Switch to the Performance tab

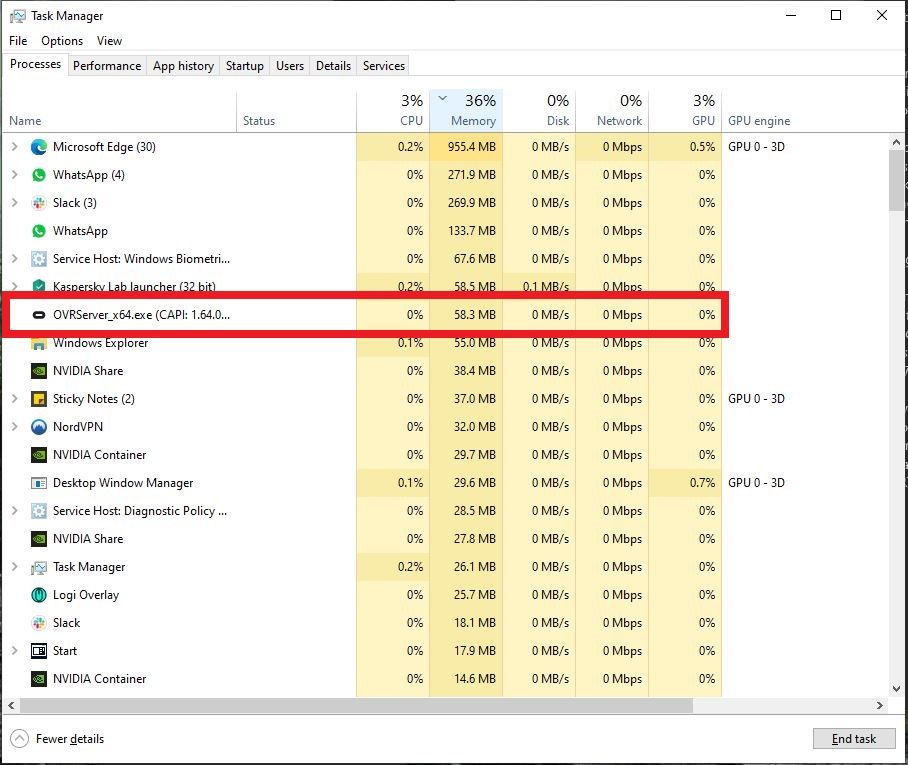pos(107,66)
